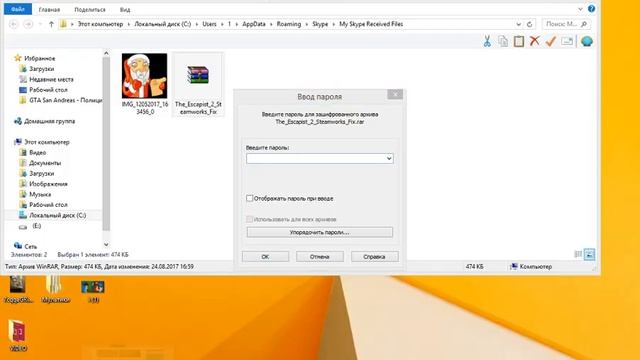Image resolution: width=640 pixels, height=360 pixels.
Task: Select Этот компьютер in navigation pane
Action: tap(47, 142)
